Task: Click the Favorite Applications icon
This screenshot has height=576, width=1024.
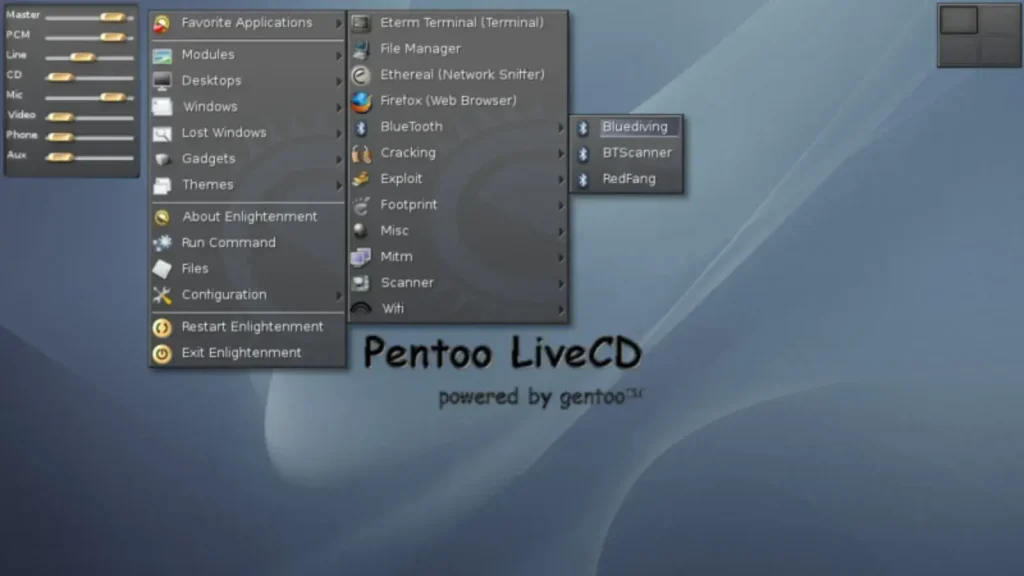Action: 162,24
